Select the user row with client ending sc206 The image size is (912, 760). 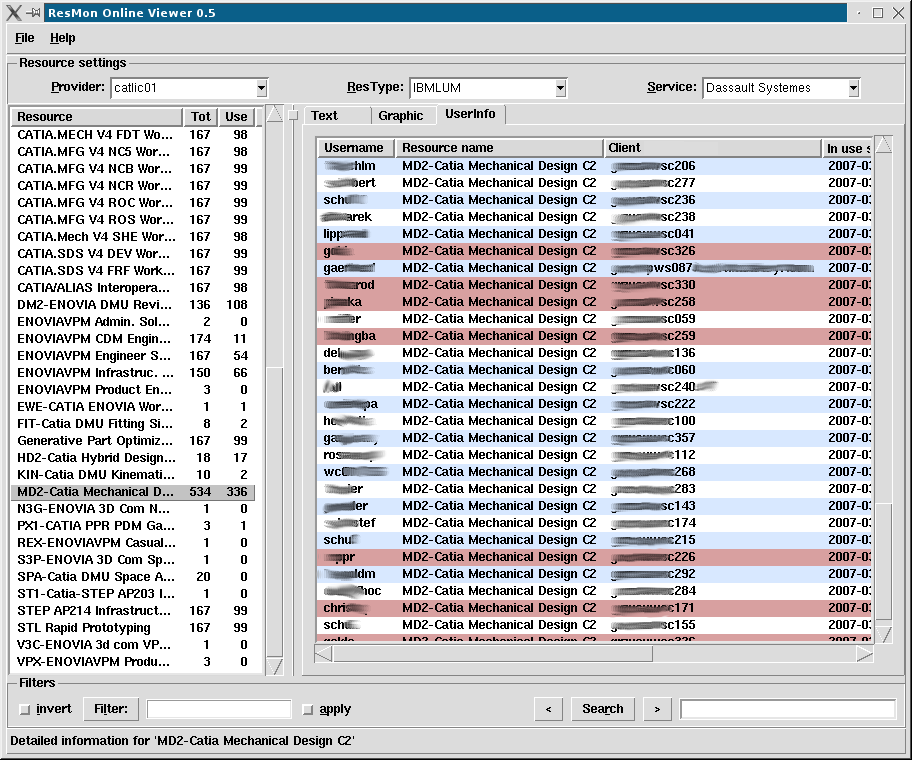594,166
